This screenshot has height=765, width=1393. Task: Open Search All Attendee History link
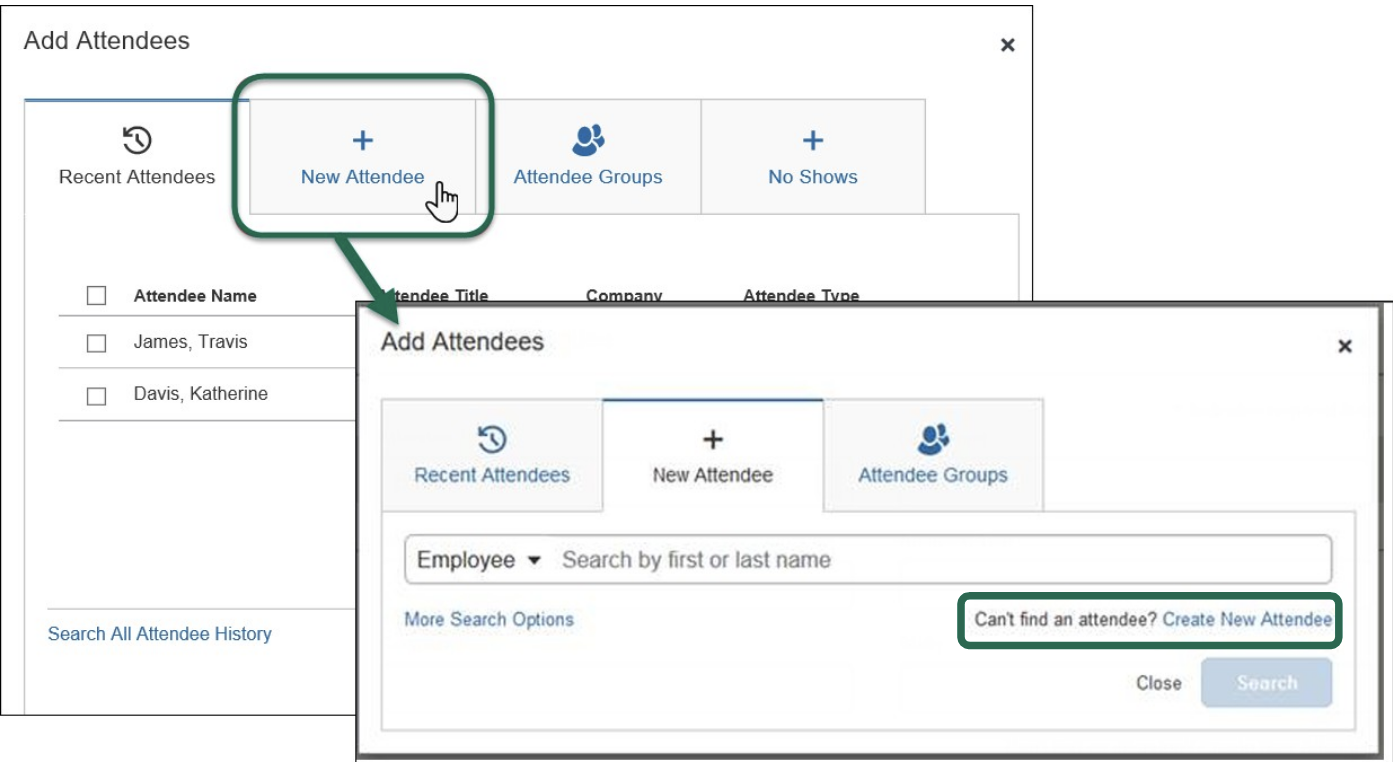pyautogui.click(x=160, y=634)
